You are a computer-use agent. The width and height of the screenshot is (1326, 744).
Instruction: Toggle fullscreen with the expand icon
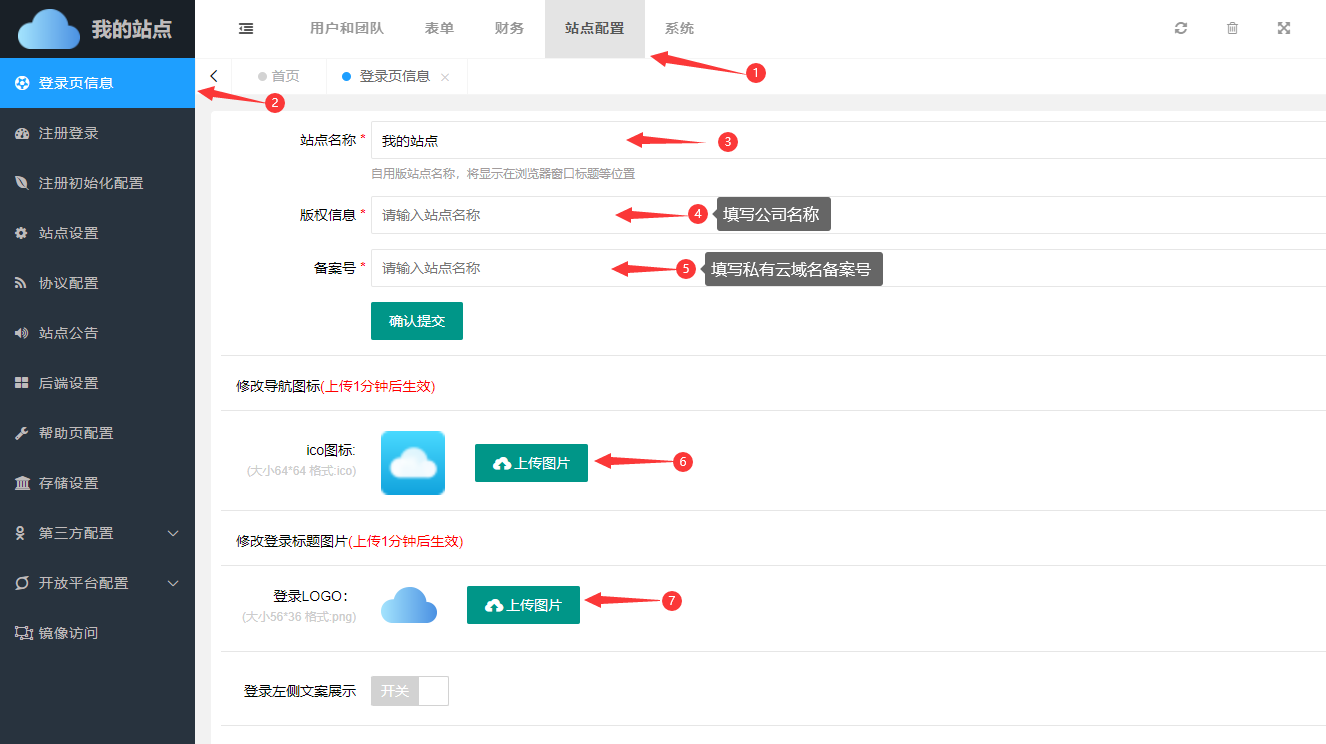tap(1284, 28)
